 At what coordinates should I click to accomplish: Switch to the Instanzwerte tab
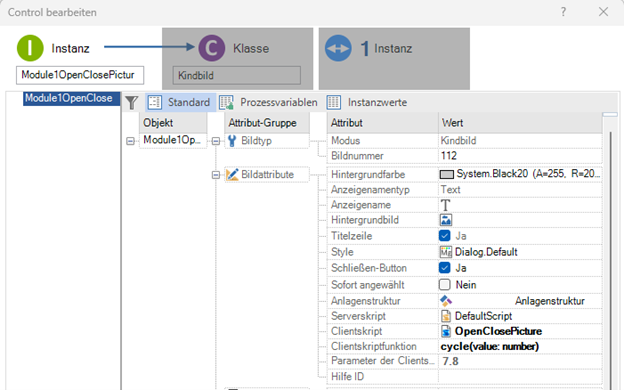point(367,102)
